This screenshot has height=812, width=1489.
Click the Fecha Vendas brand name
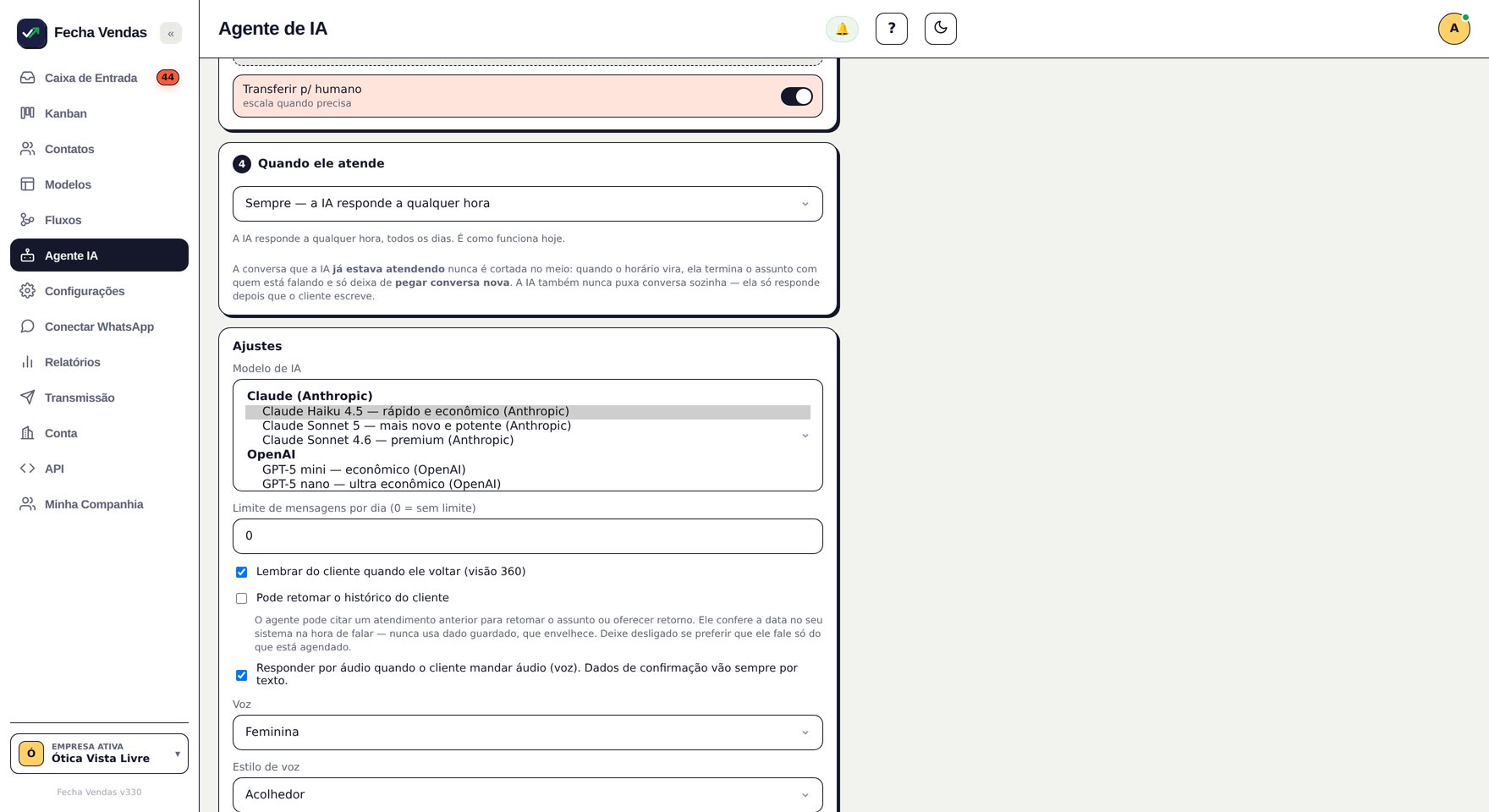click(x=101, y=33)
